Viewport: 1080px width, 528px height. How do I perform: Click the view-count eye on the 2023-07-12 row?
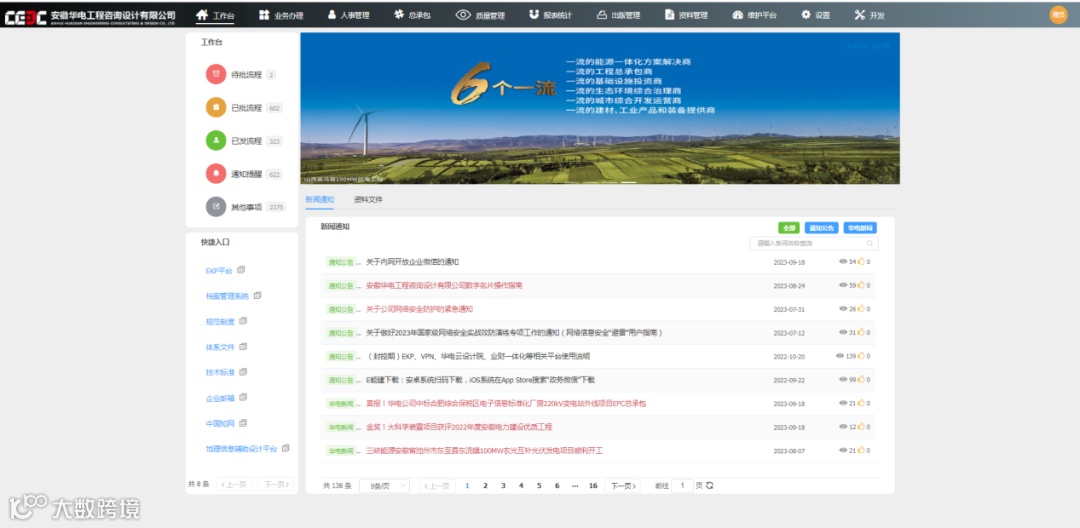pyautogui.click(x=843, y=332)
